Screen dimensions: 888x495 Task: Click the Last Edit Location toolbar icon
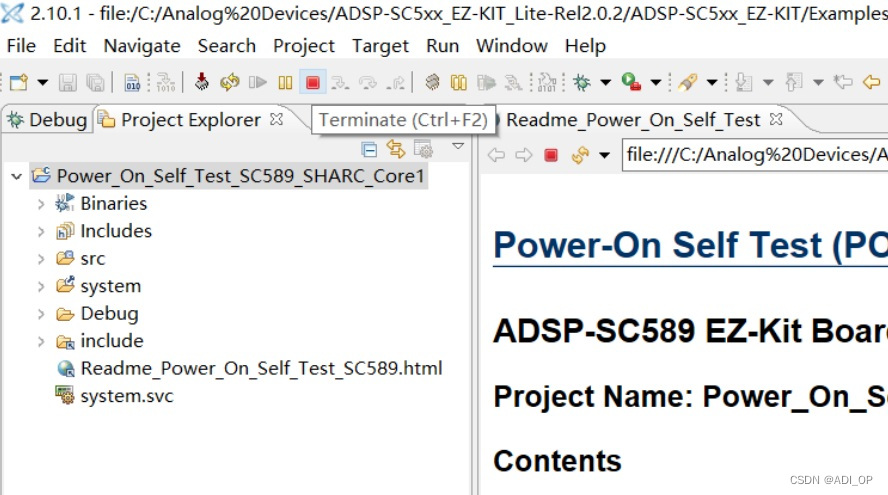point(843,83)
